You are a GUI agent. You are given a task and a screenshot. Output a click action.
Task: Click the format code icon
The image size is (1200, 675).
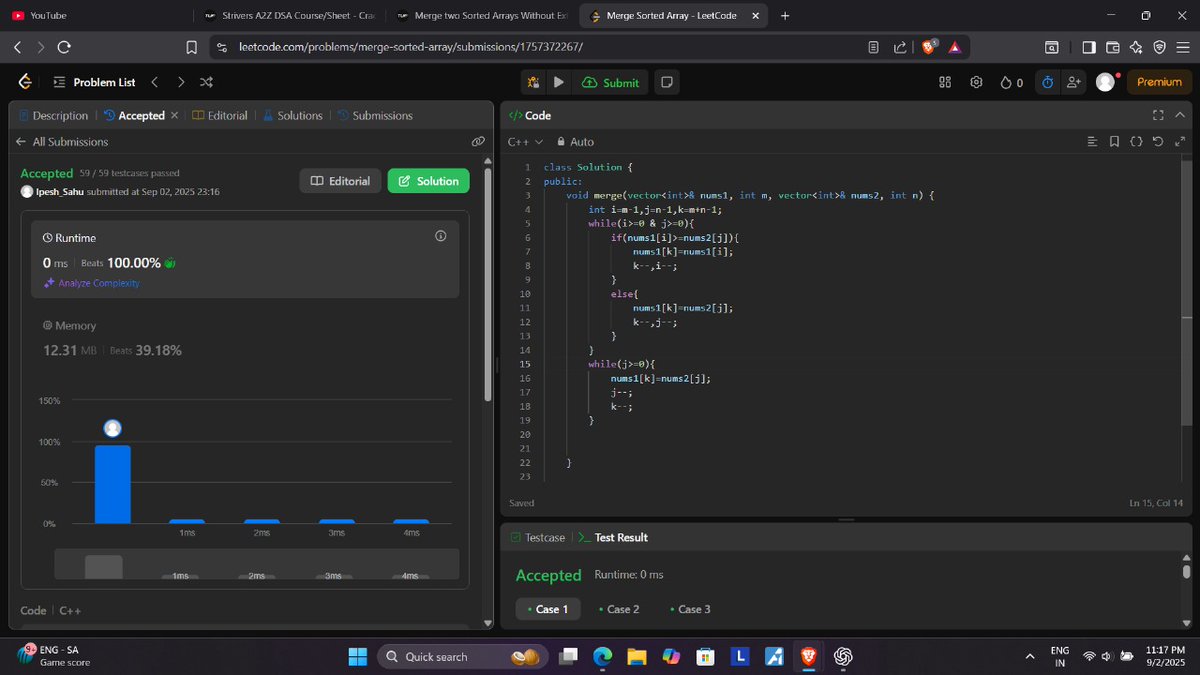tap(1092, 142)
